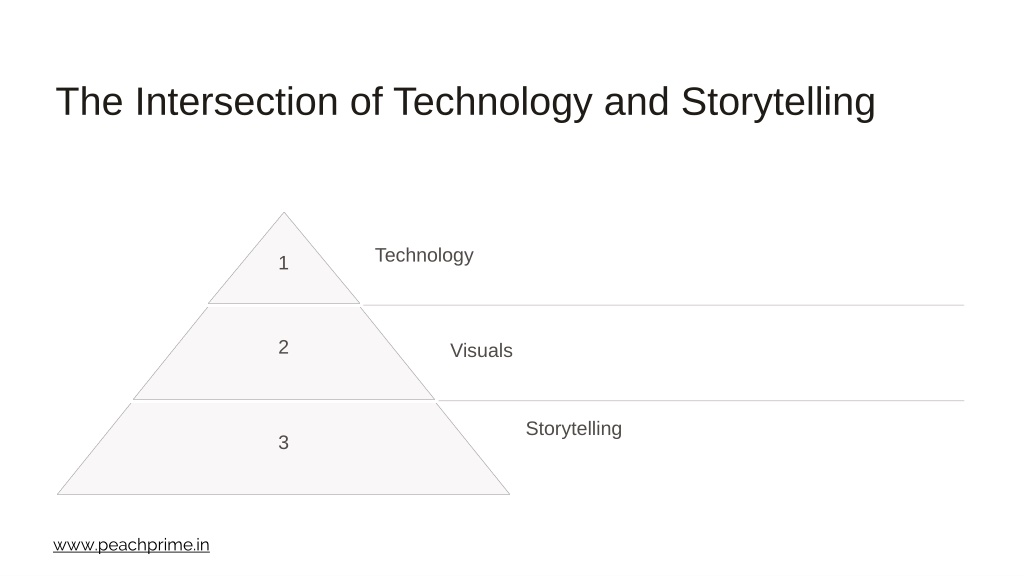Click the pyramid's bottom-right base corner
This screenshot has width=1024, height=576.
[x=508, y=494]
